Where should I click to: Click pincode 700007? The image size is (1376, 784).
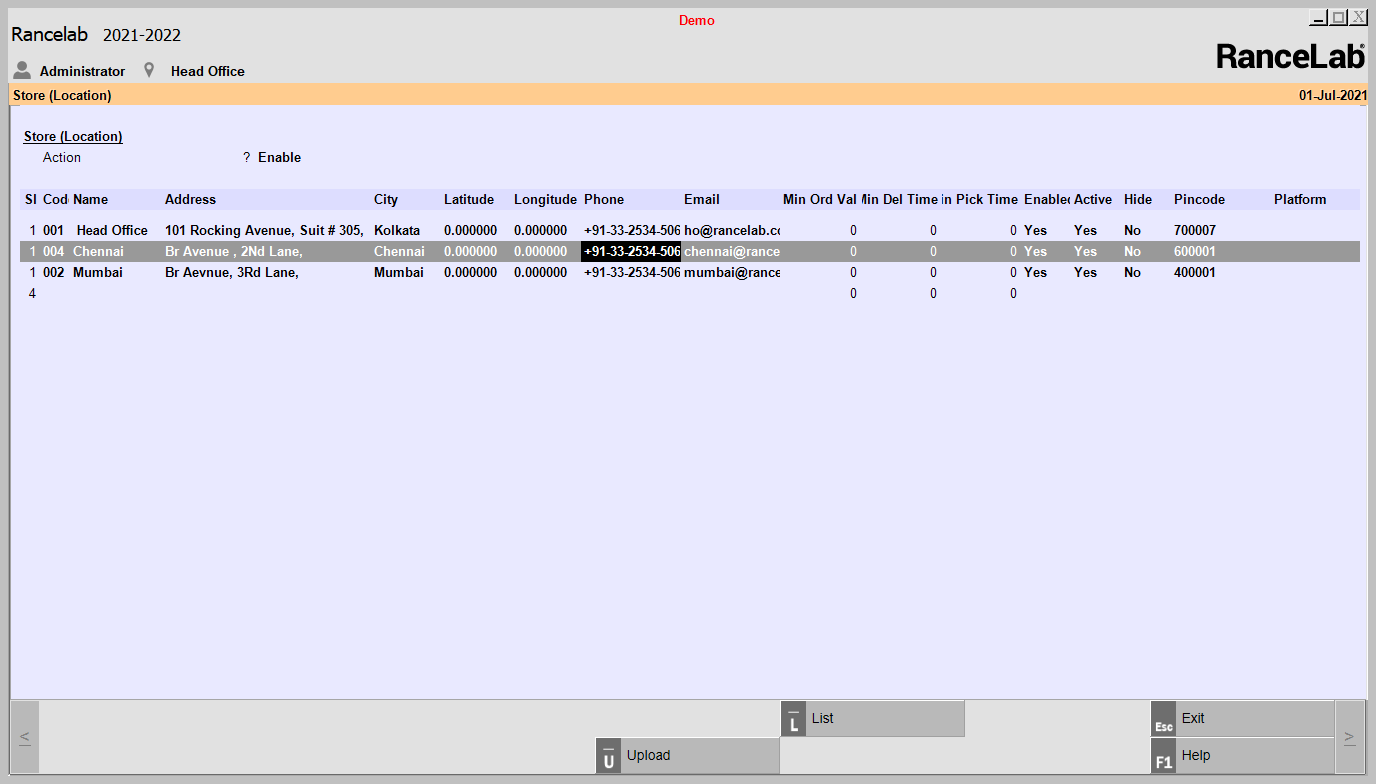click(1195, 231)
